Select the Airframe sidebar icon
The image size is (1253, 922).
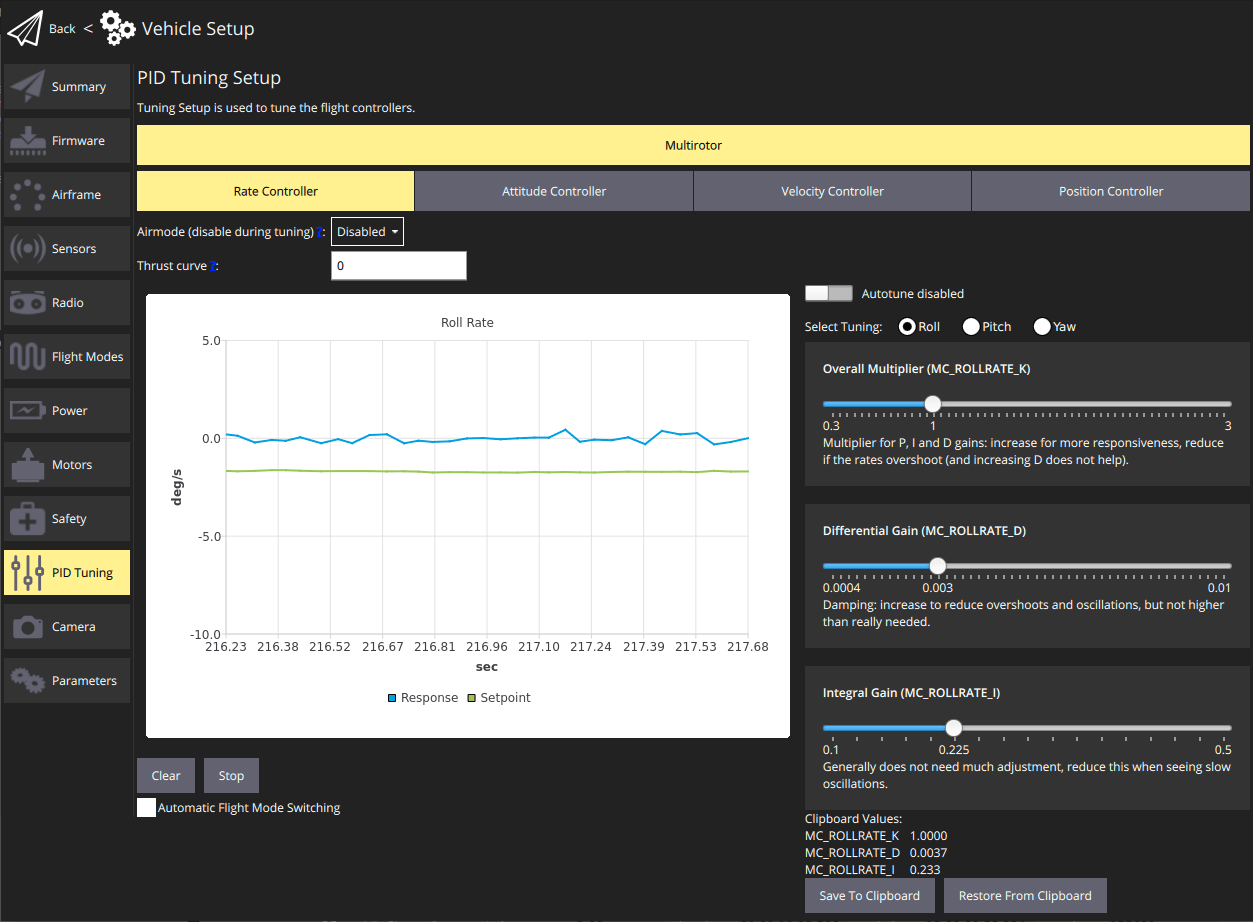[28, 195]
